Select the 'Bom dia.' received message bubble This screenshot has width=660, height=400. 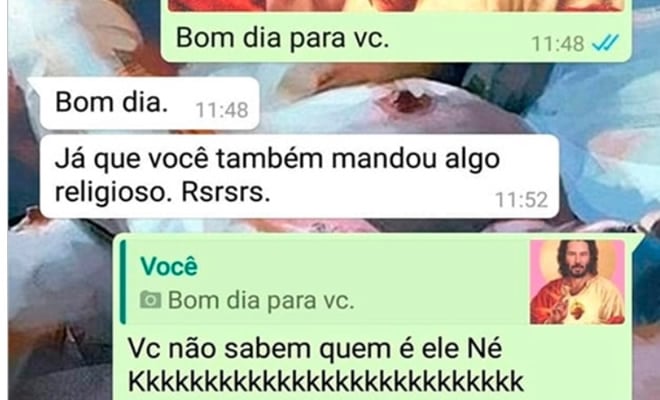coord(149,103)
